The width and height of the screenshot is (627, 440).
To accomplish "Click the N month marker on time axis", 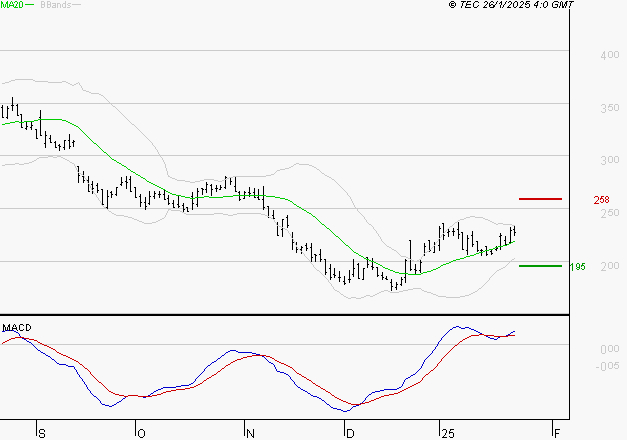I will pyautogui.click(x=250, y=434).
